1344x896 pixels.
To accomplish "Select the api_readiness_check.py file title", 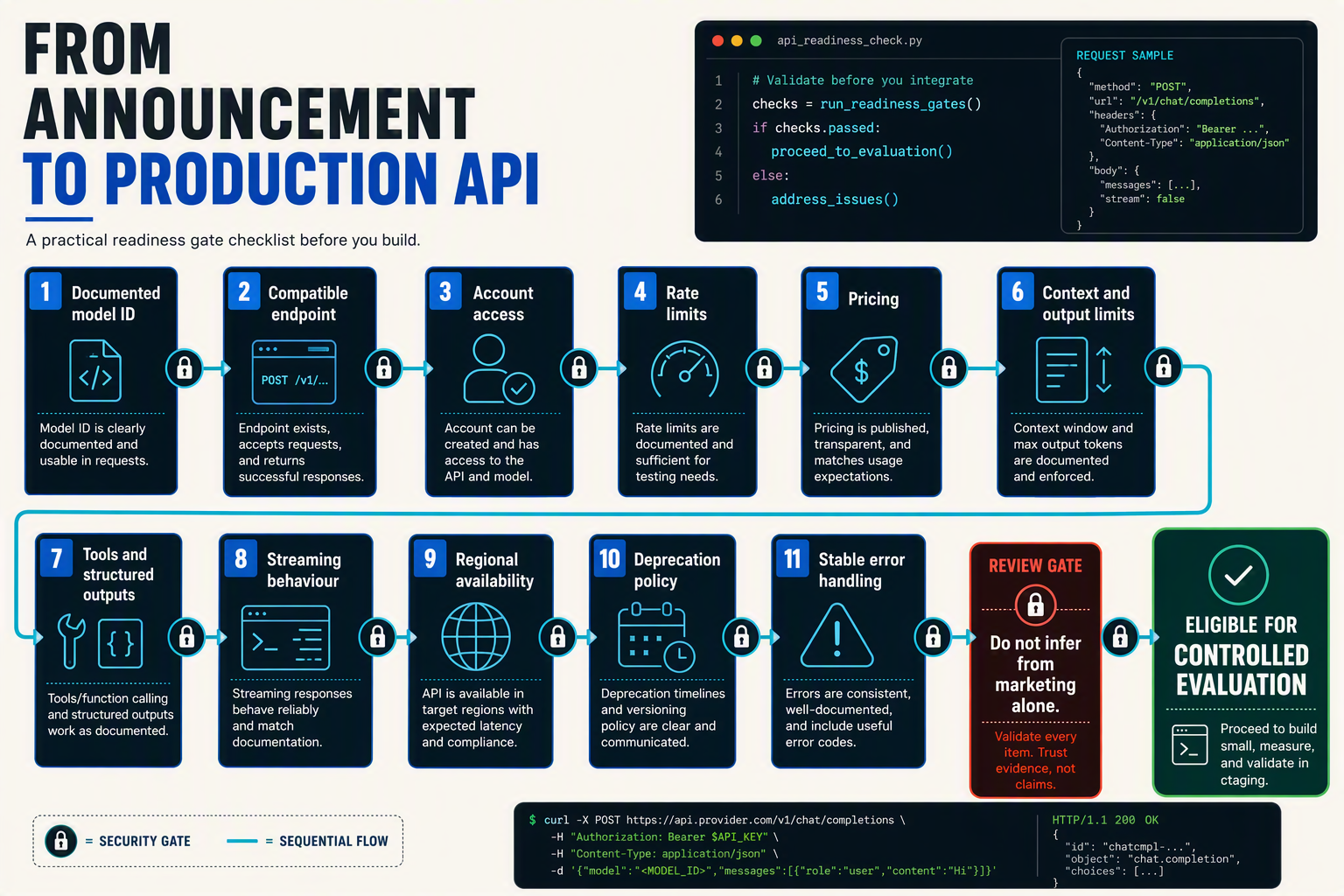I will (x=850, y=40).
